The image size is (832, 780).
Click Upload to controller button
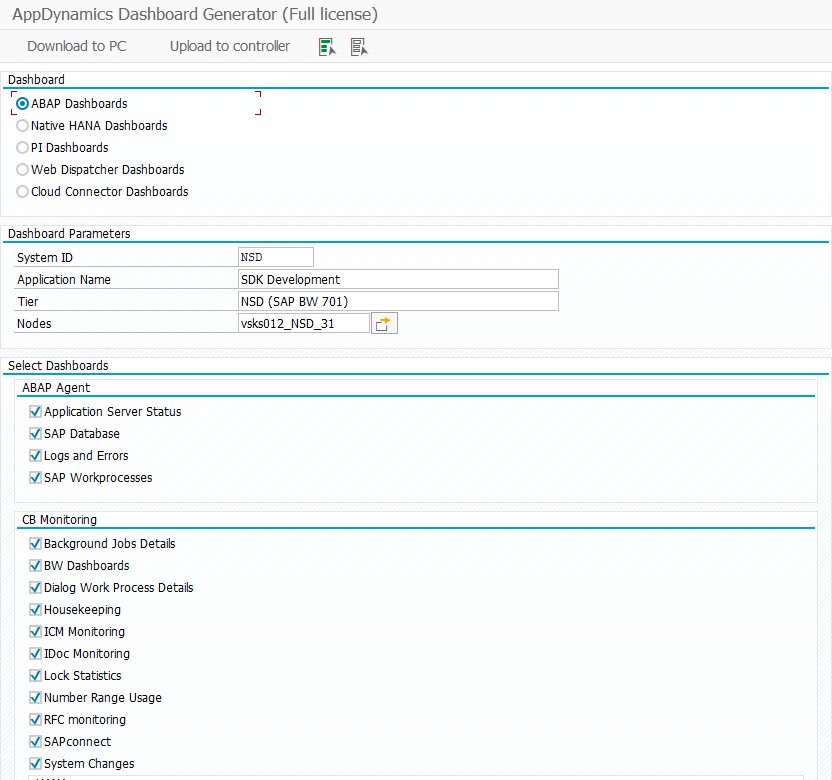pos(230,46)
